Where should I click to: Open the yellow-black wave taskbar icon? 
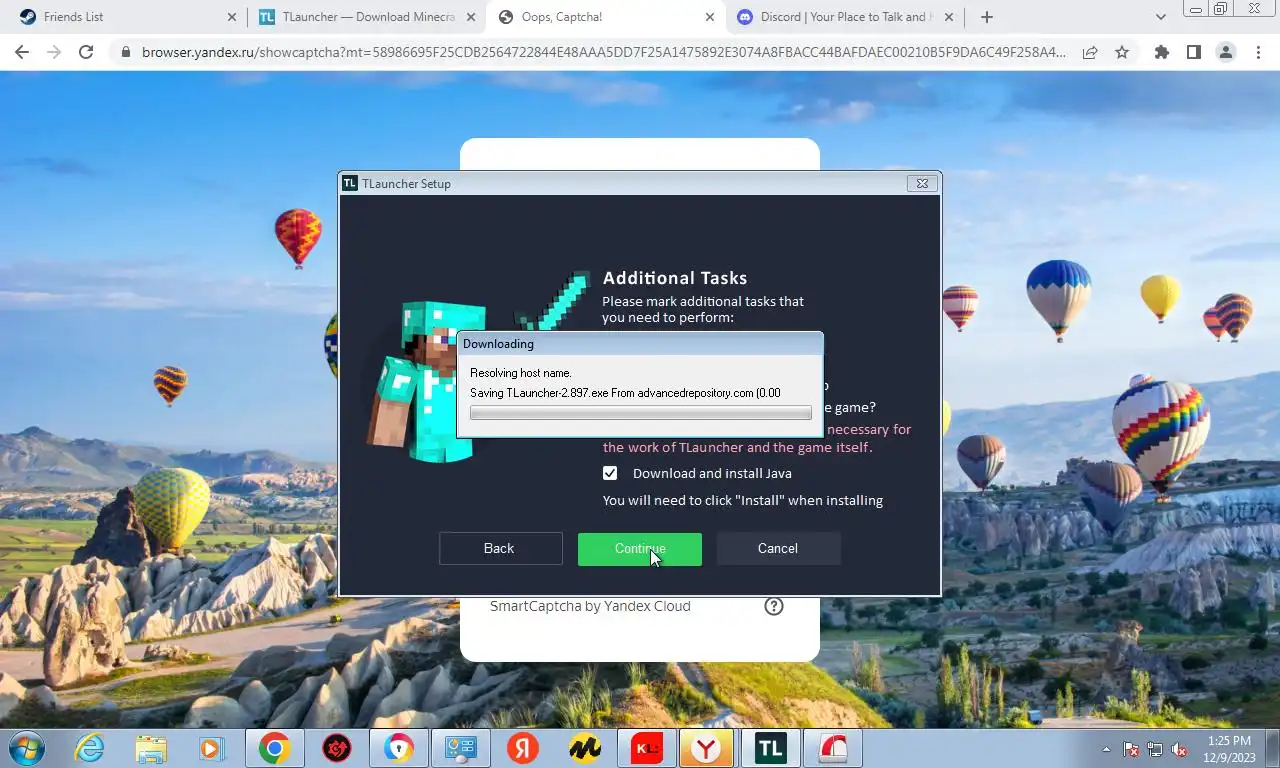tap(585, 748)
